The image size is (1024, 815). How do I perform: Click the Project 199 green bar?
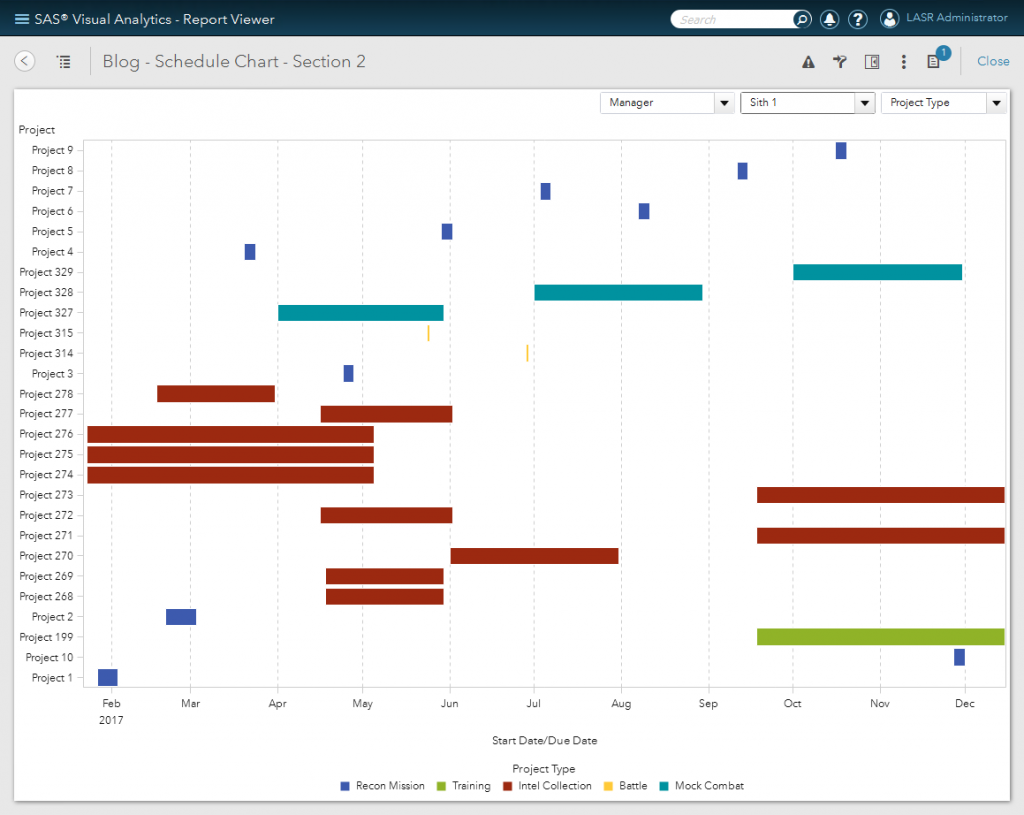(x=880, y=636)
